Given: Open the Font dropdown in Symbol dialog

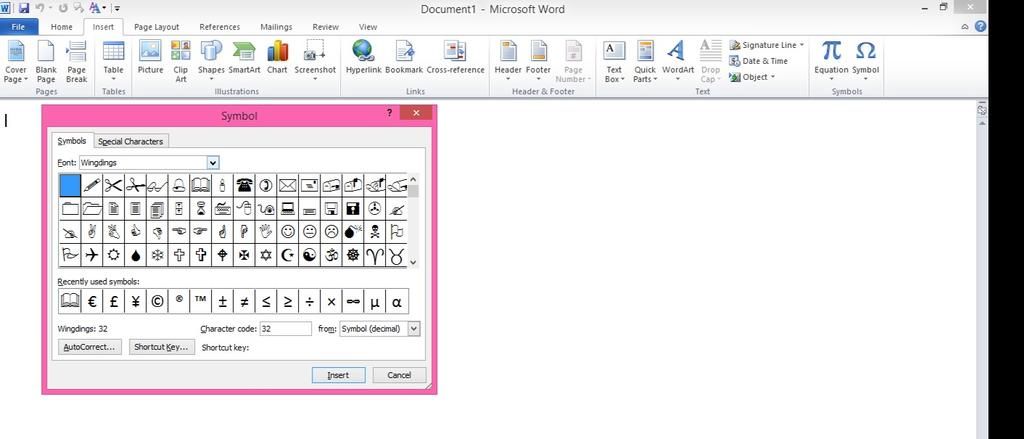Looking at the screenshot, I should tap(213, 163).
